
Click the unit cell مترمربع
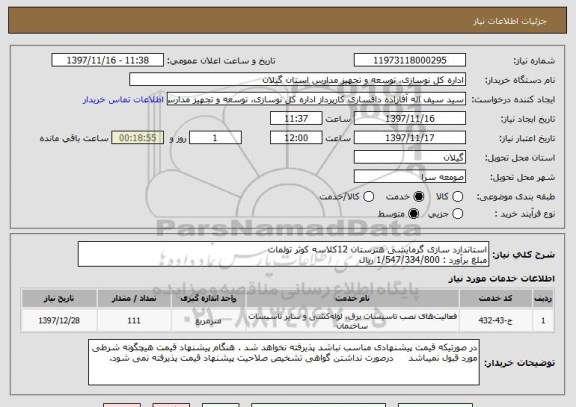point(208,321)
